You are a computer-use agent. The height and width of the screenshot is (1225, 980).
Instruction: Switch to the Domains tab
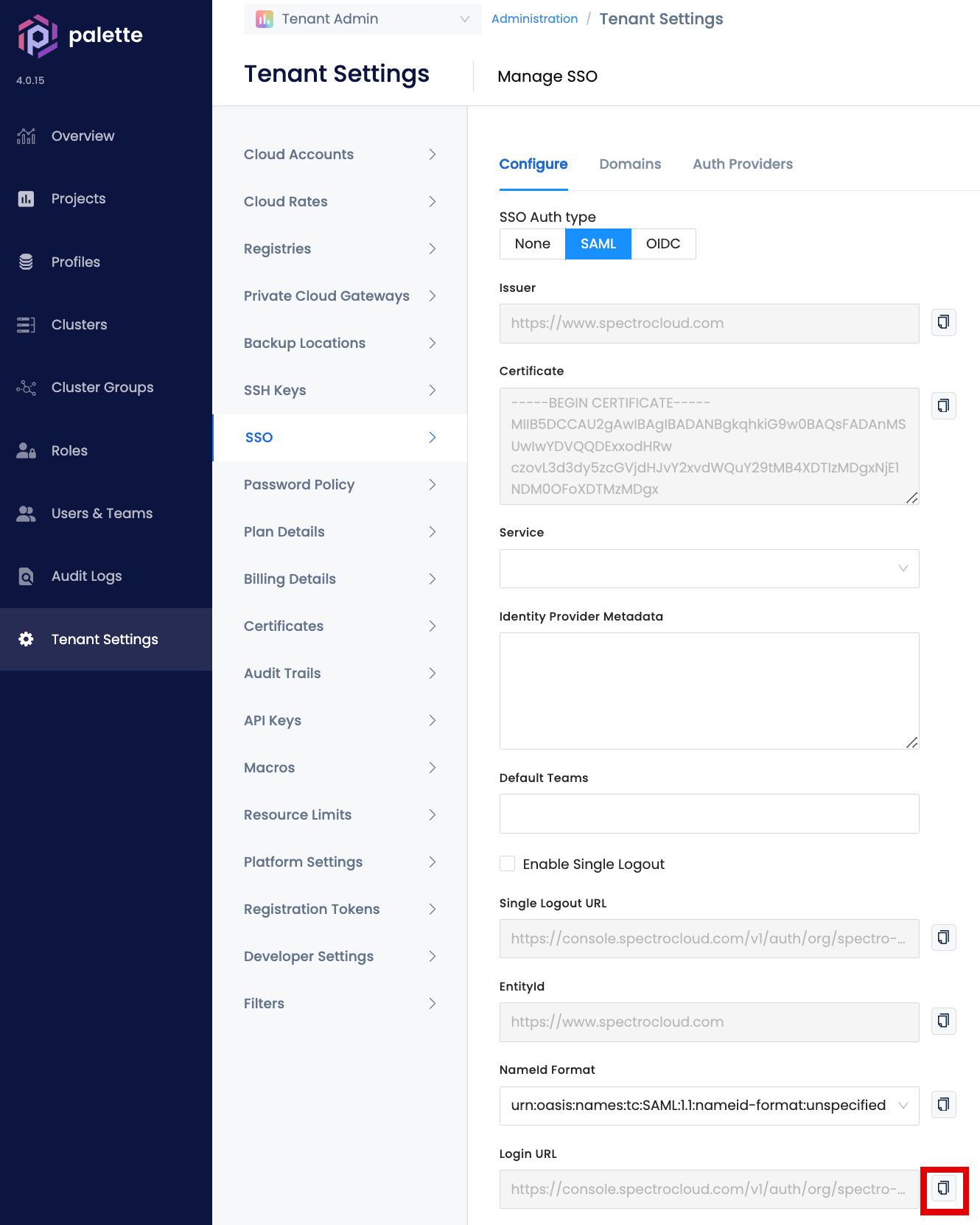tap(630, 164)
